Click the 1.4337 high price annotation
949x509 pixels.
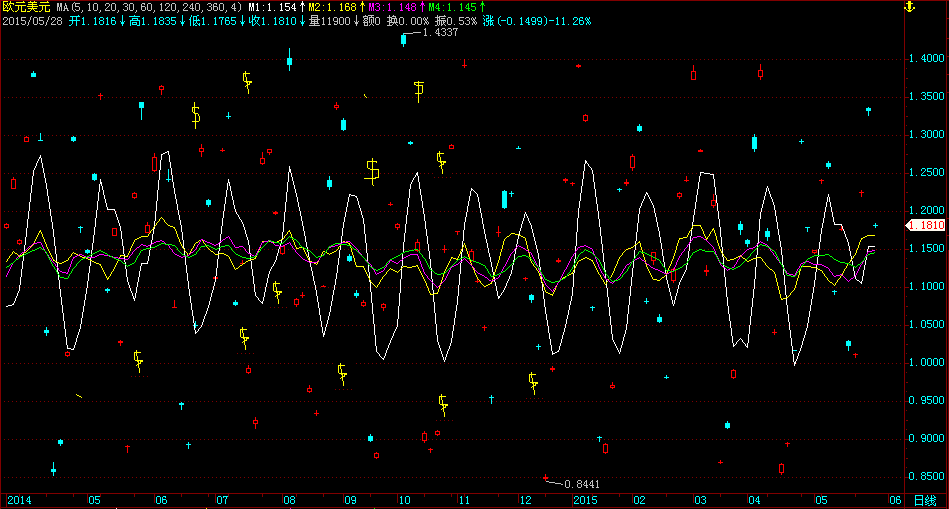[x=440, y=33]
